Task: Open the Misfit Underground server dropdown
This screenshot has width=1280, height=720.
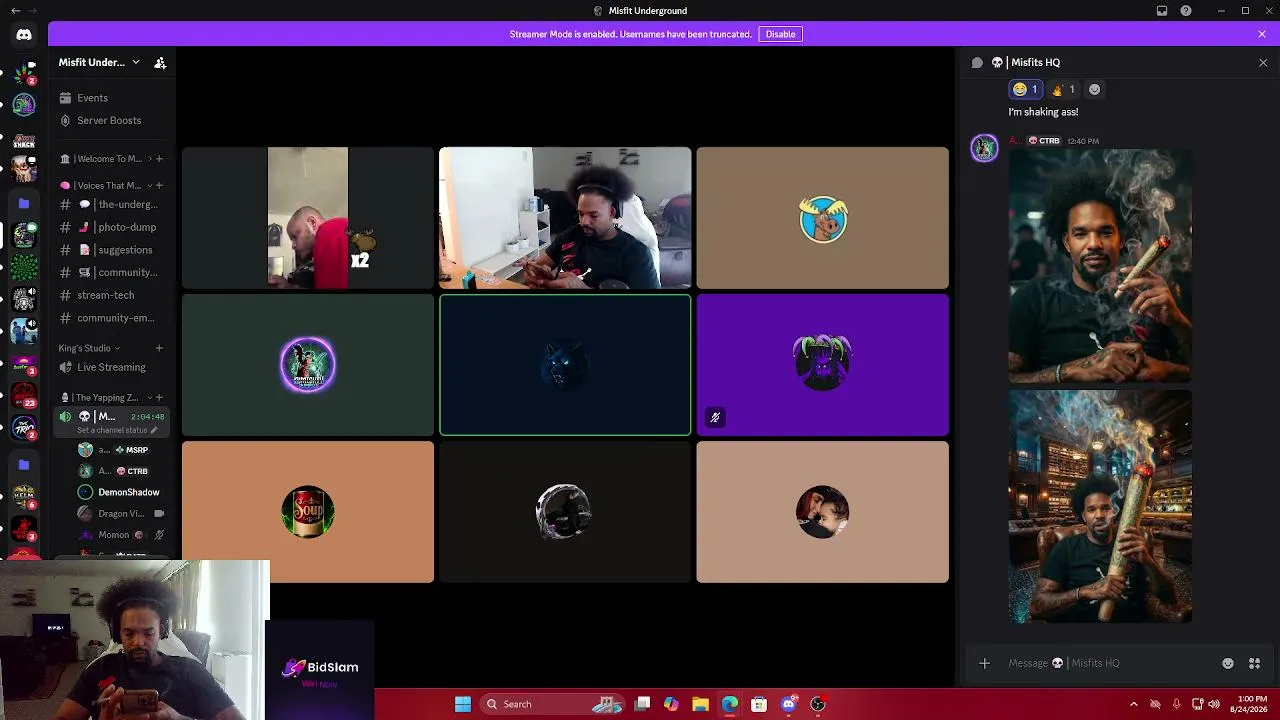Action: (x=99, y=62)
